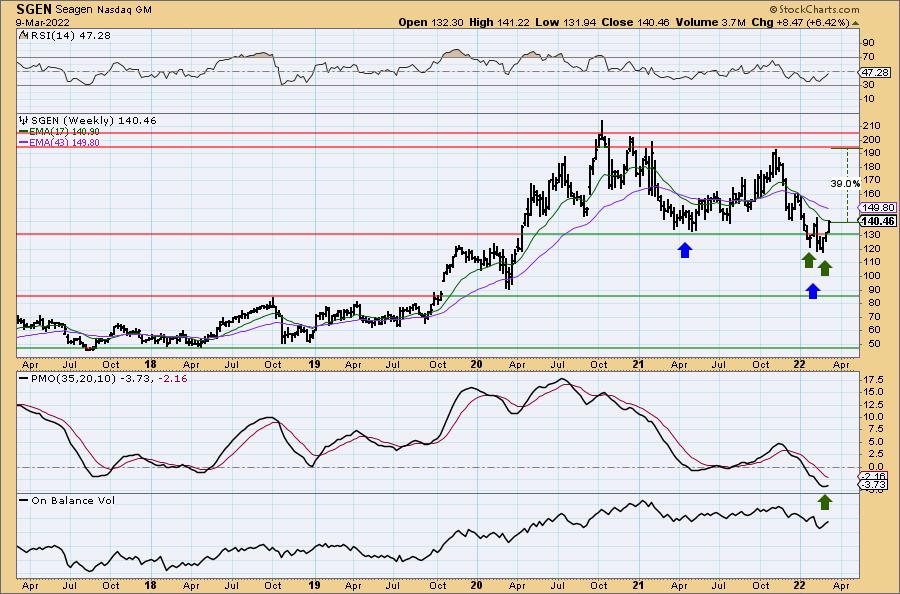Click the PMO(35,20,10) indicator legend
This screenshot has height=594, width=900.
pos(109,379)
